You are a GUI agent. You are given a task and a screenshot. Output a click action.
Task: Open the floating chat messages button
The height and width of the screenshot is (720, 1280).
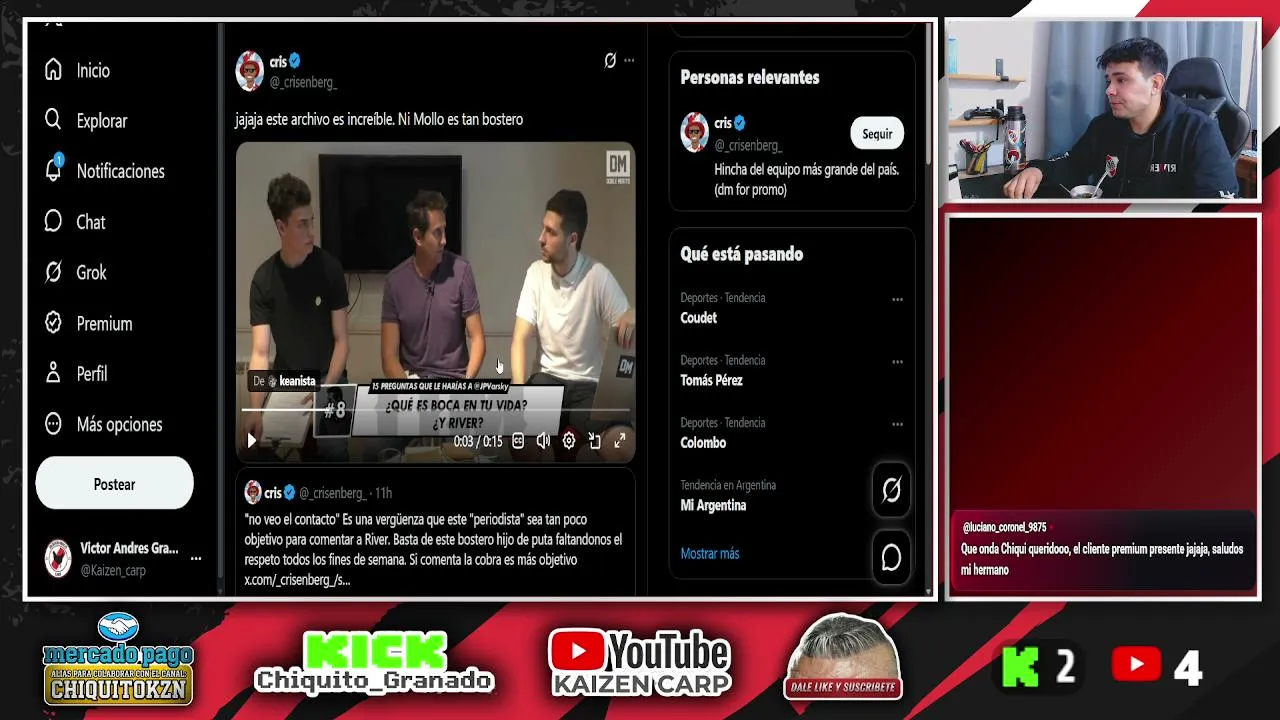(x=891, y=557)
